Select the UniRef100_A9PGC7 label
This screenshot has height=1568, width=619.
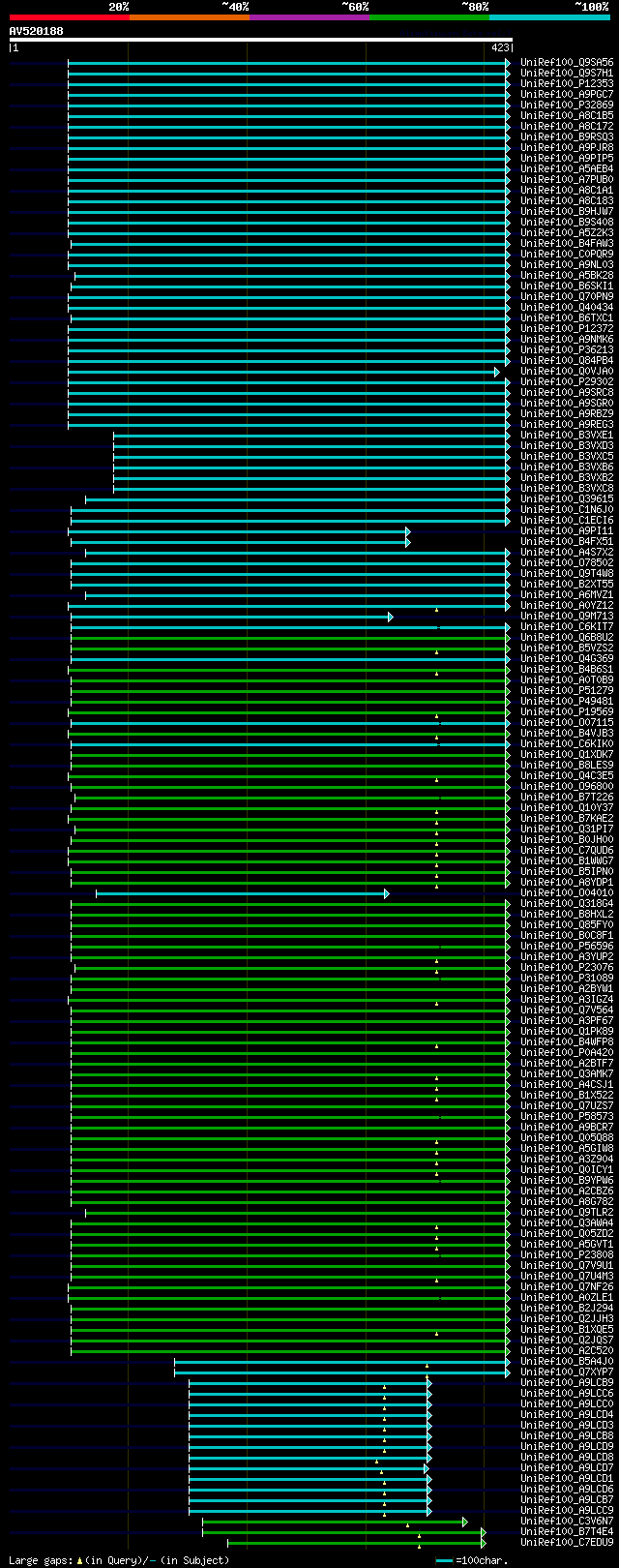pyautogui.click(x=567, y=95)
